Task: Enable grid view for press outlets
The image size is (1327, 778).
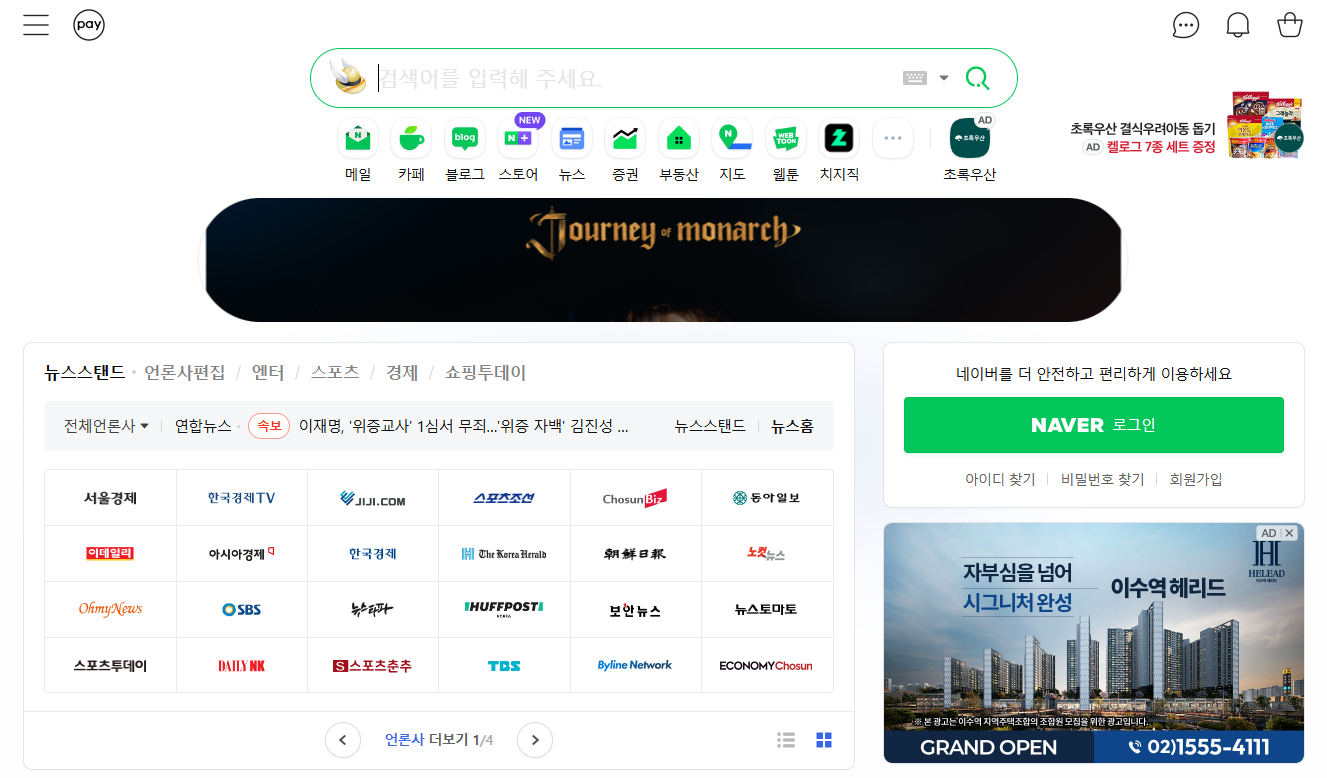Action: click(x=823, y=739)
